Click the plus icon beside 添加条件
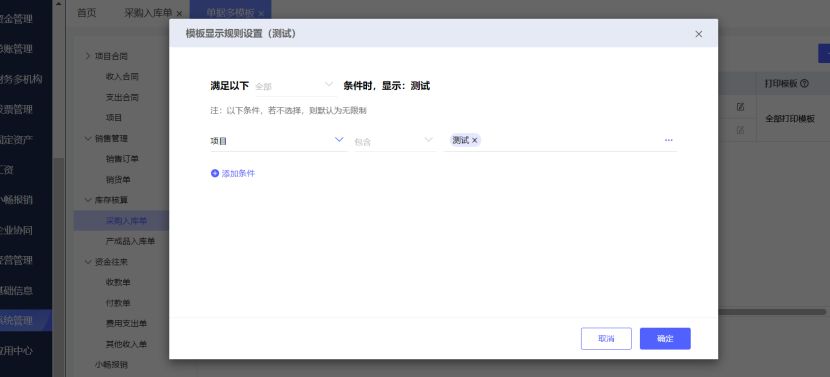Image resolution: width=830 pixels, height=377 pixels. pos(215,173)
